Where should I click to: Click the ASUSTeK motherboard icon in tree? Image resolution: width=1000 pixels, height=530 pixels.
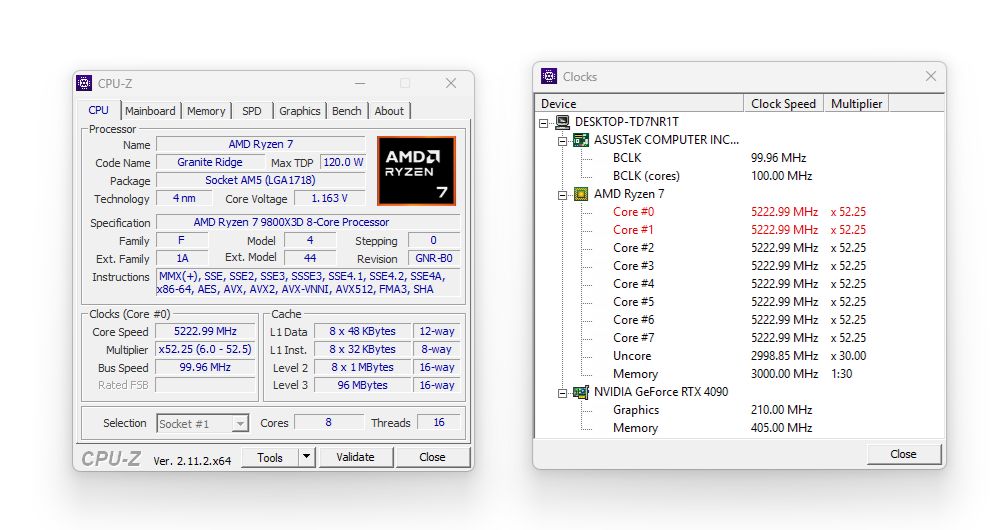pos(580,140)
